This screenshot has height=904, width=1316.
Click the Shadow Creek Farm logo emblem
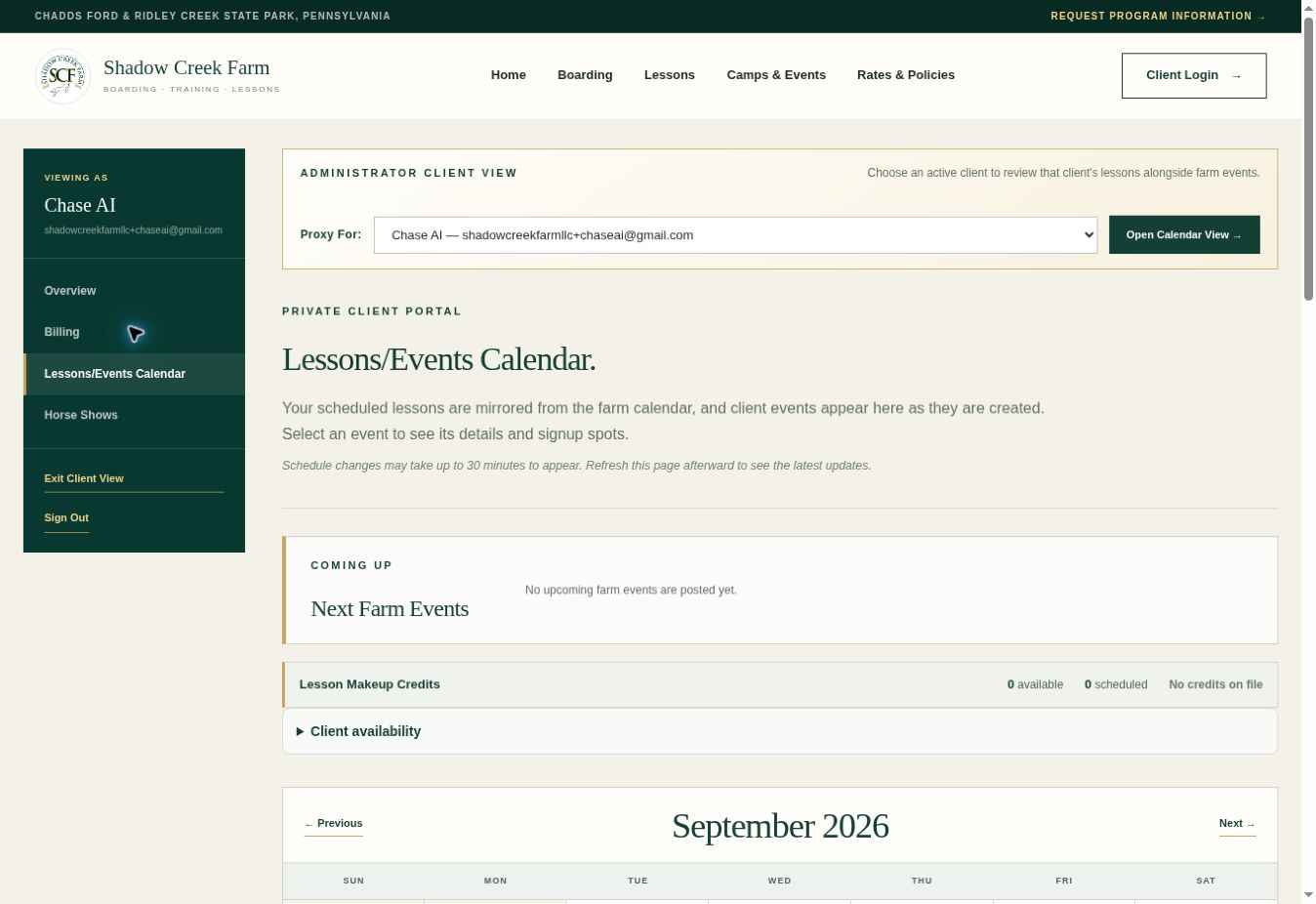coord(62,75)
